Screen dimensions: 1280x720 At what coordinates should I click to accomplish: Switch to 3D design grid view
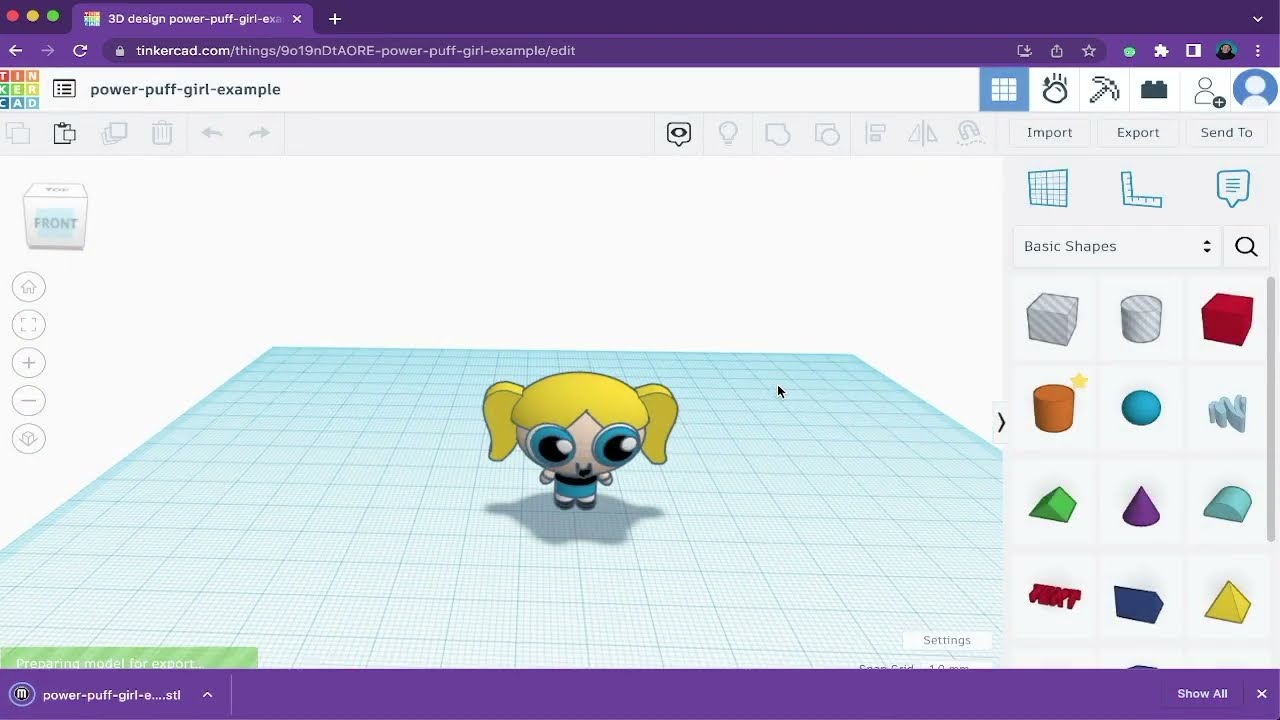point(1004,90)
